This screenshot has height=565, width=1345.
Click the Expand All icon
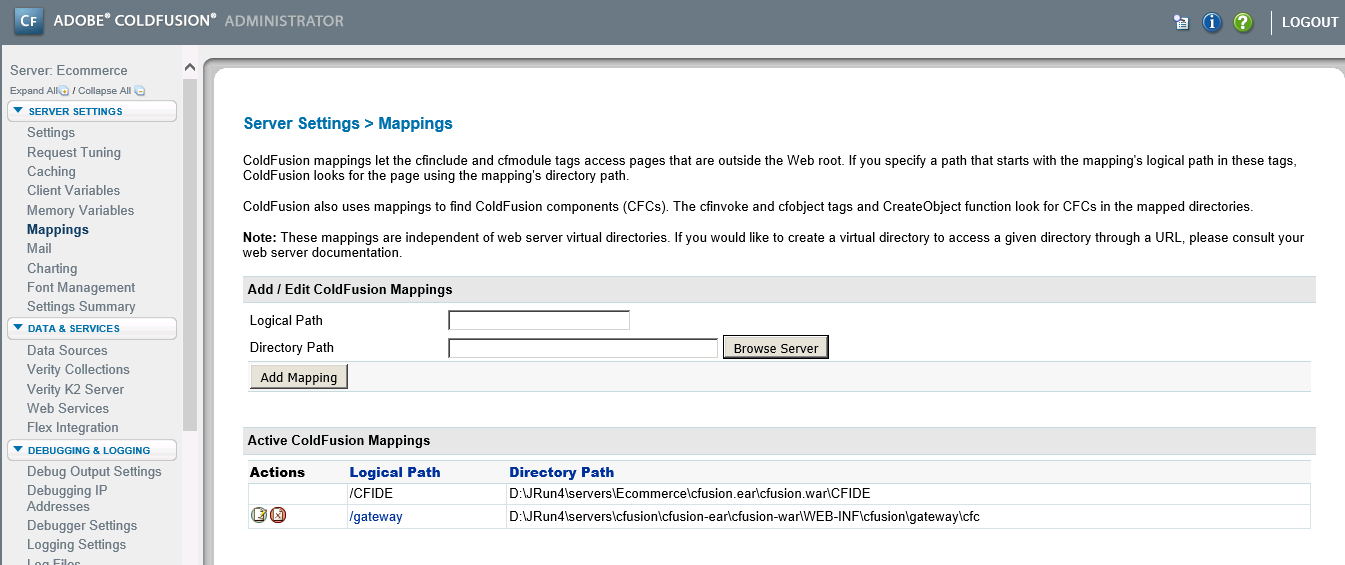point(64,91)
